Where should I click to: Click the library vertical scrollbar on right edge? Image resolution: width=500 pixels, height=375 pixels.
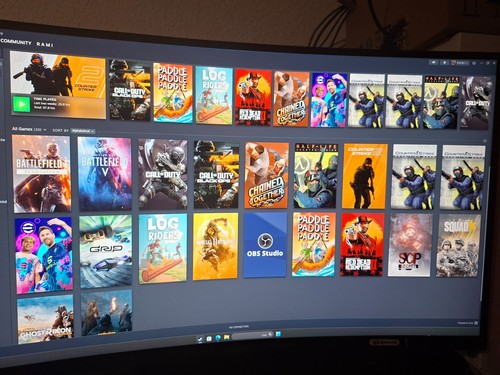pyautogui.click(x=486, y=233)
